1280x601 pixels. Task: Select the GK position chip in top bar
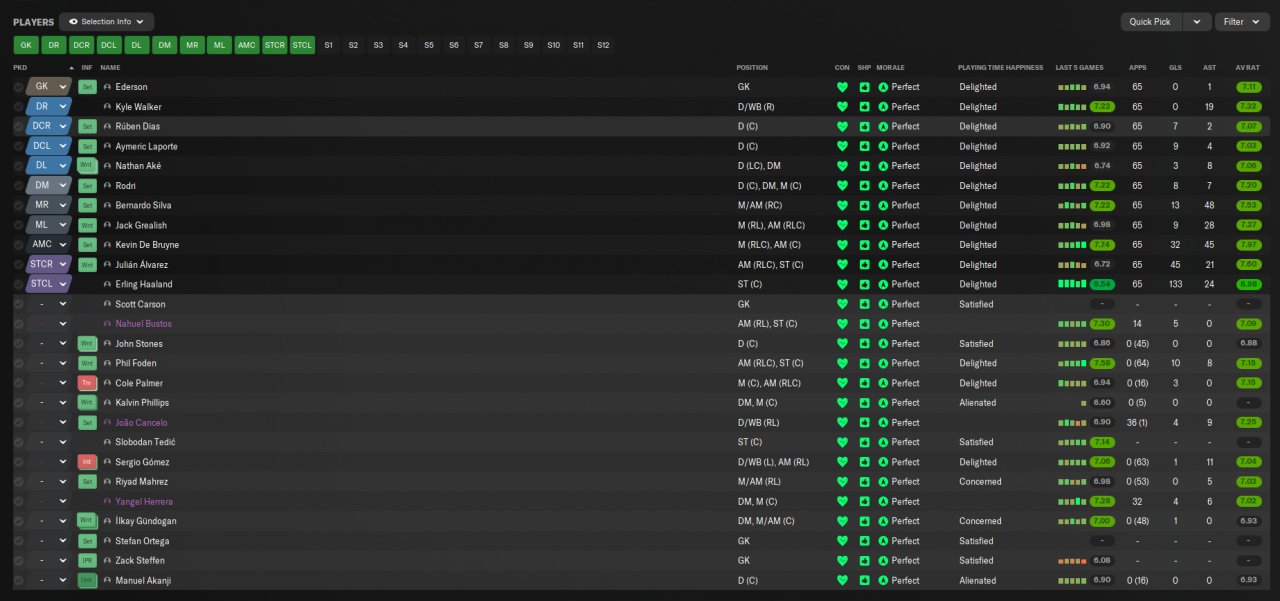26,45
